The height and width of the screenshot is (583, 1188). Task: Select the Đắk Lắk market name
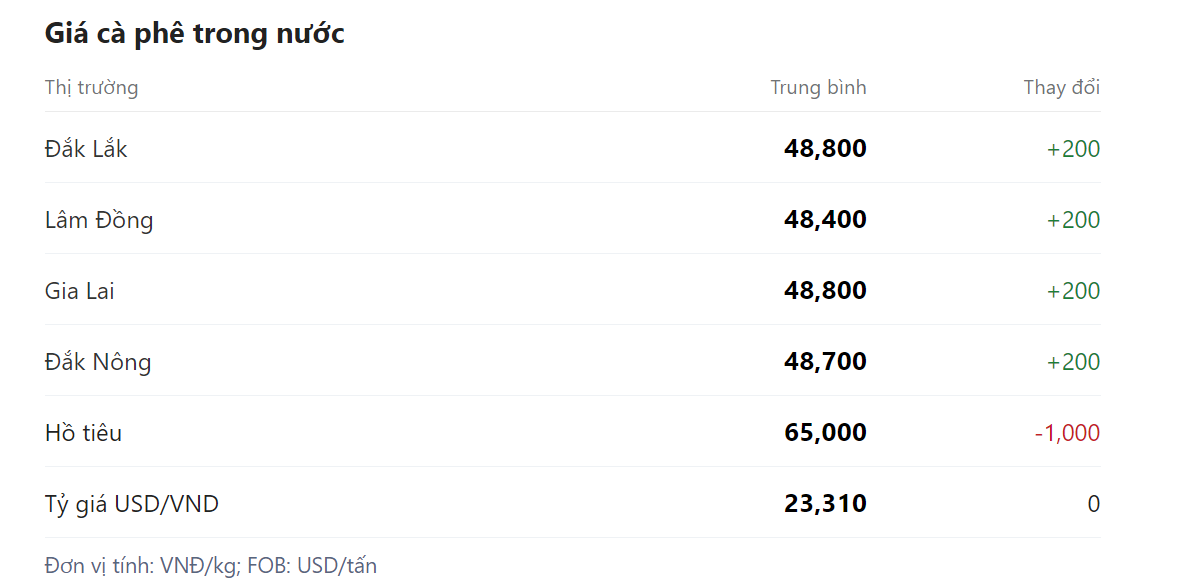[86, 149]
